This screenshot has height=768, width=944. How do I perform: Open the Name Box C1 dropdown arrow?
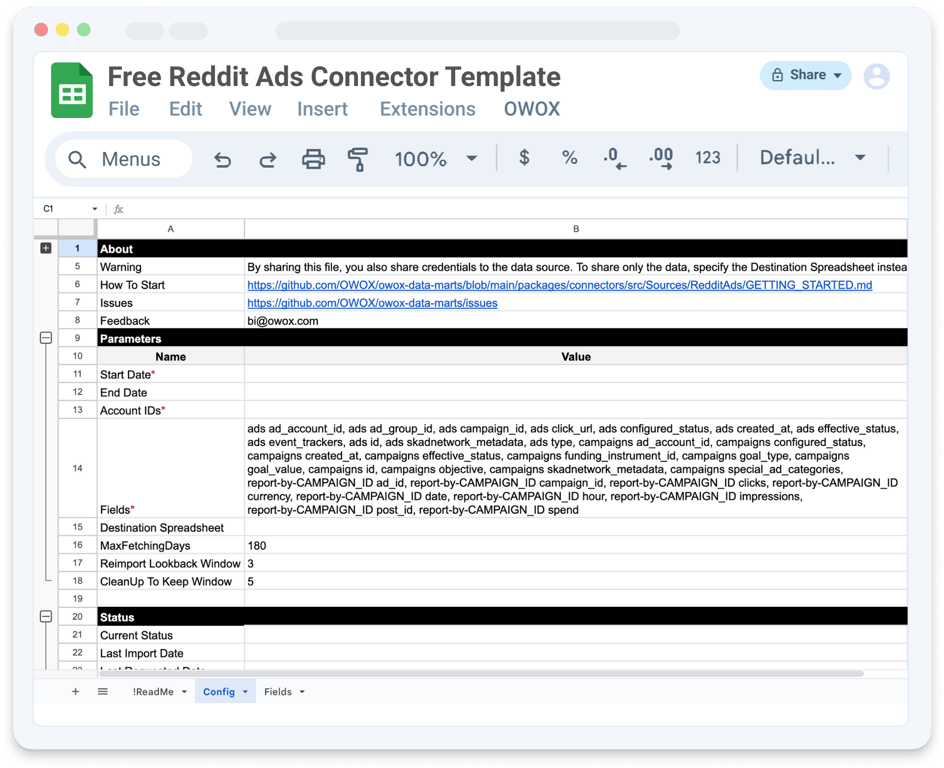tap(95, 209)
